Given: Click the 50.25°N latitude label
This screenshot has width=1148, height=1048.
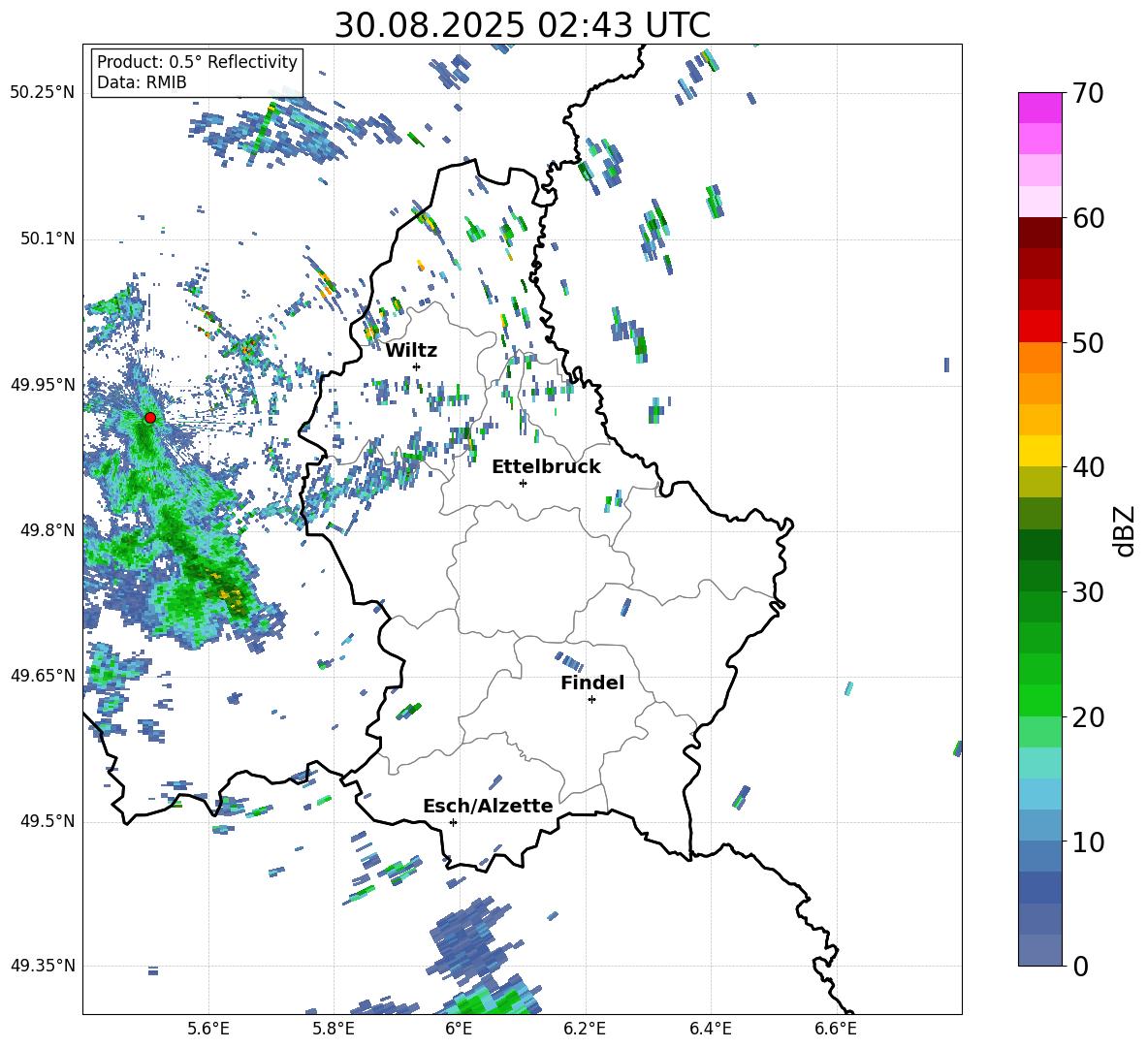Looking at the screenshot, I should coord(43,93).
